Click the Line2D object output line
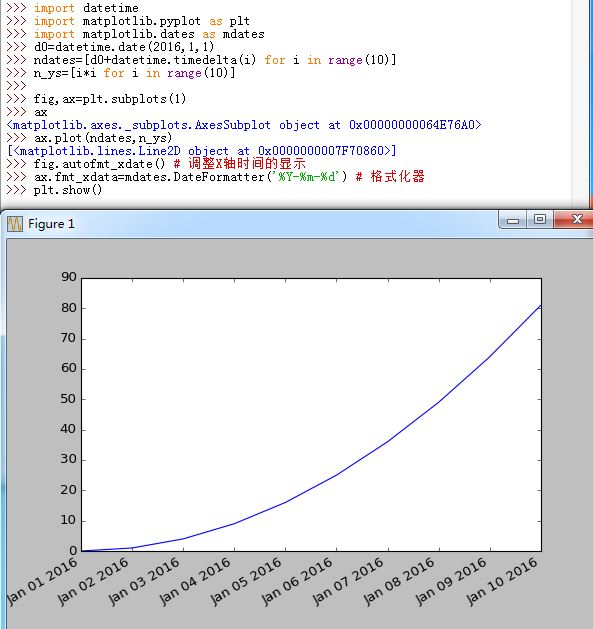 coord(202,151)
